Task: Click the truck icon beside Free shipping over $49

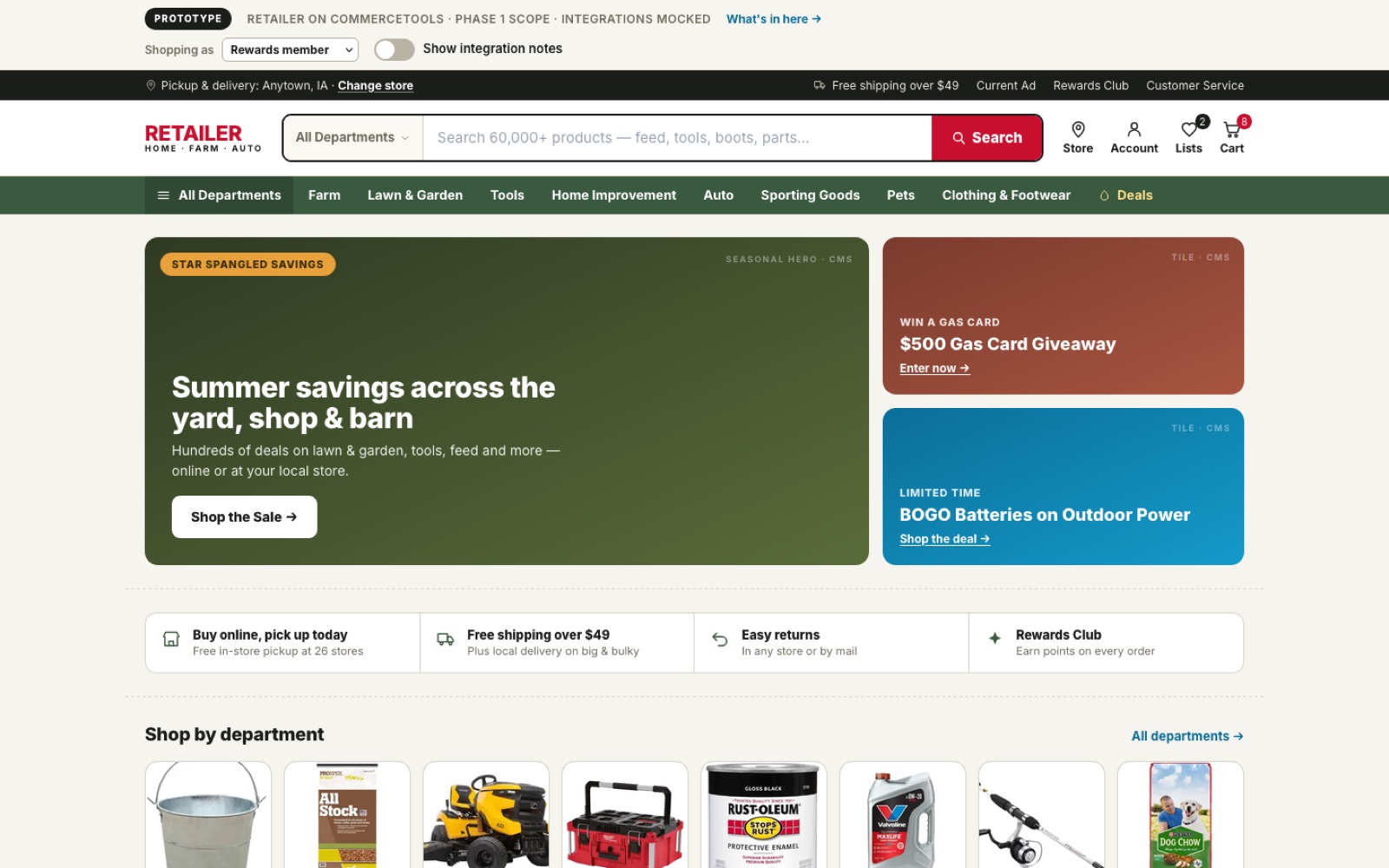Action: click(820, 85)
